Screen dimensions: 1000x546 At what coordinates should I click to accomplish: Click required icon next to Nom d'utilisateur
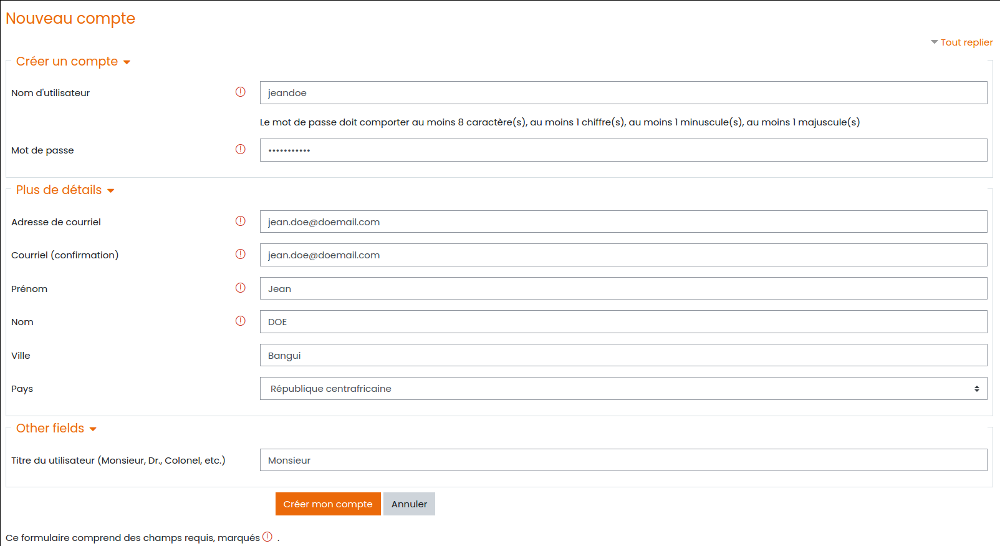(x=240, y=92)
